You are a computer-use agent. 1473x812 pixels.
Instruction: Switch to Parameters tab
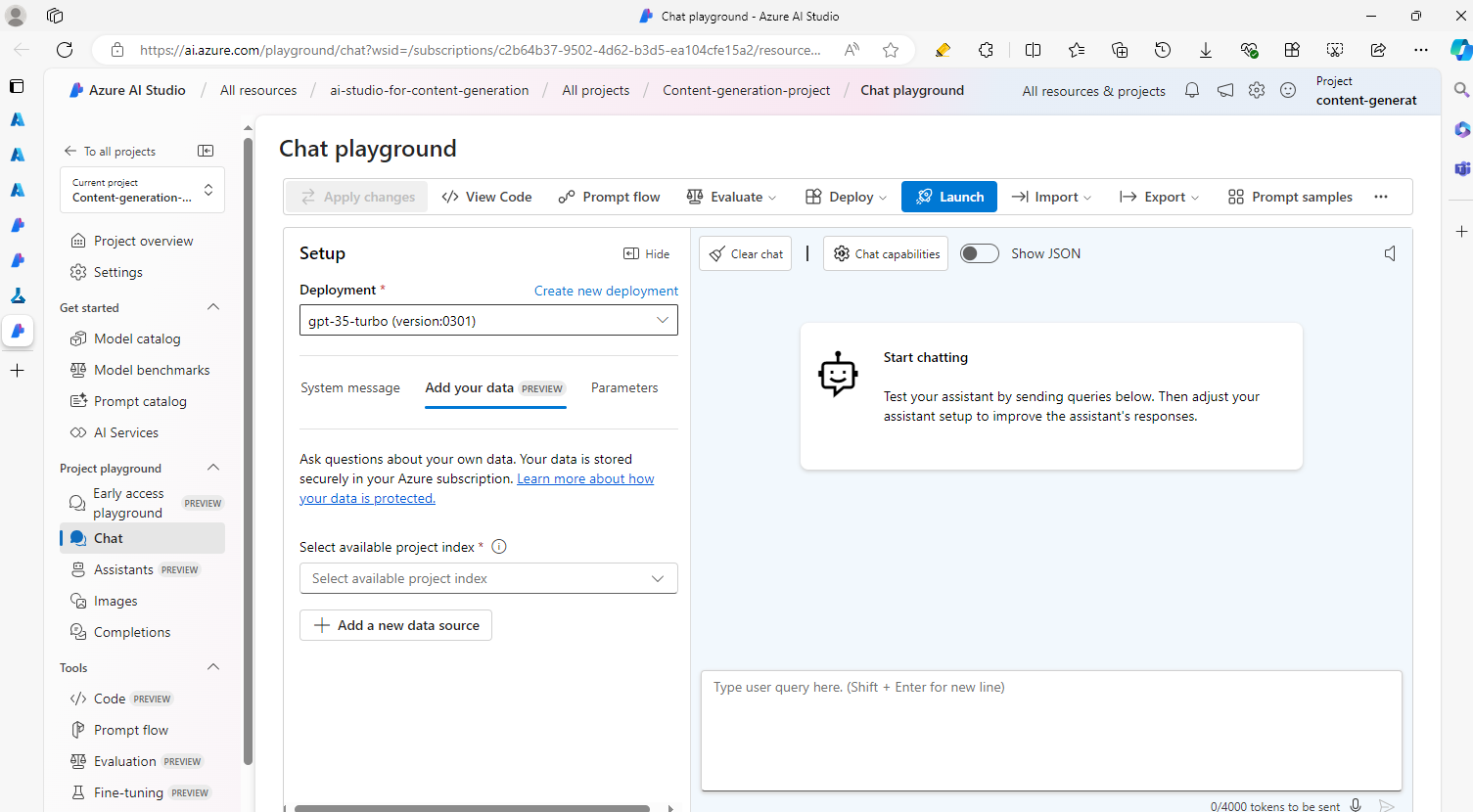coord(624,387)
